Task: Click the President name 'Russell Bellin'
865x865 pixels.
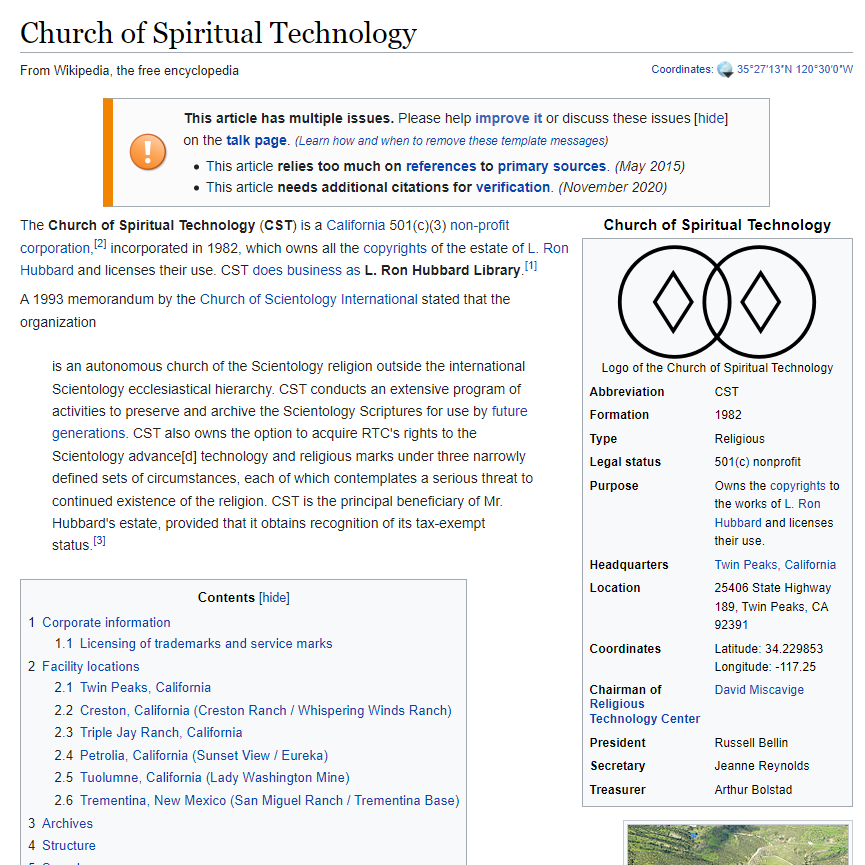Action: pos(751,743)
